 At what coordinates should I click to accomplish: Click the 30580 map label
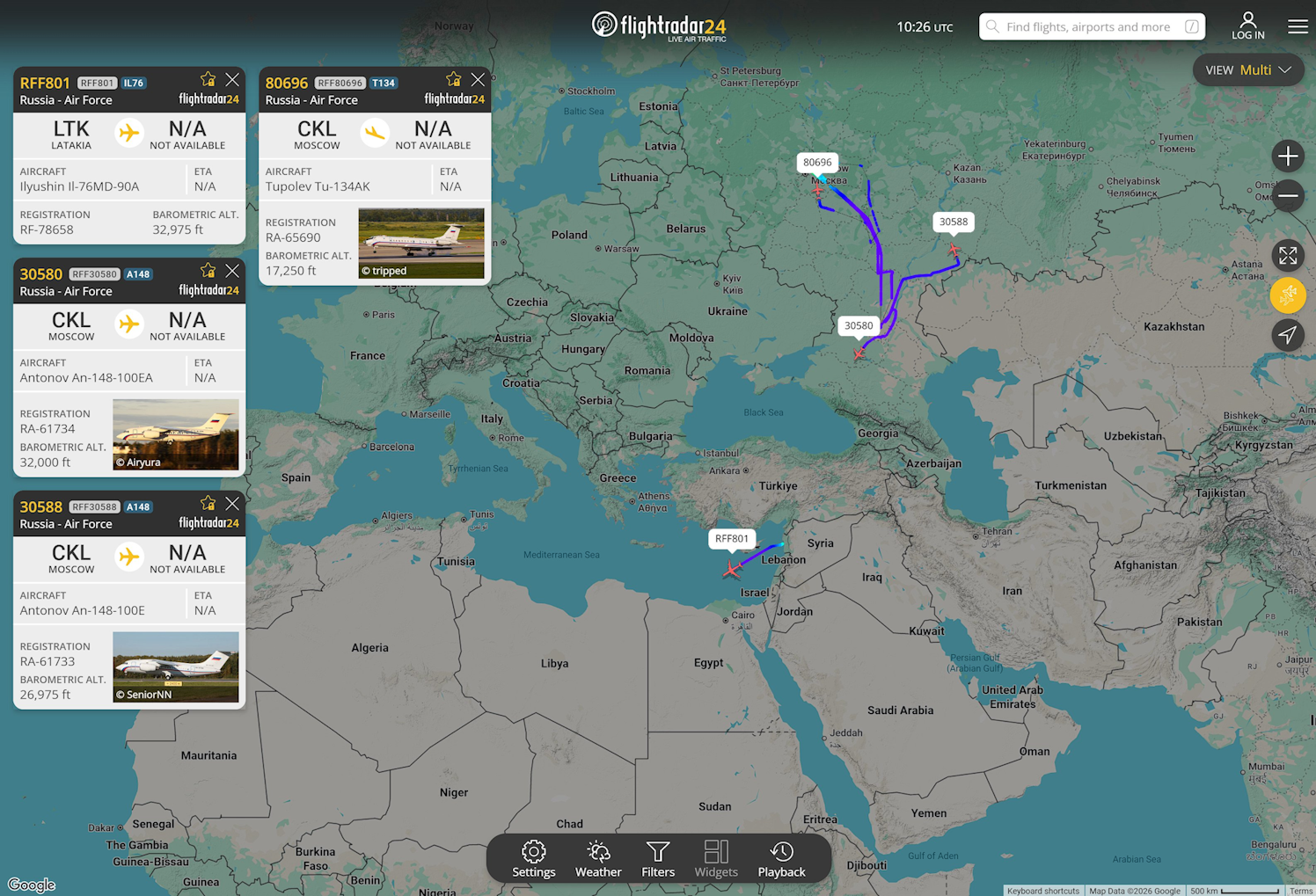click(x=859, y=326)
